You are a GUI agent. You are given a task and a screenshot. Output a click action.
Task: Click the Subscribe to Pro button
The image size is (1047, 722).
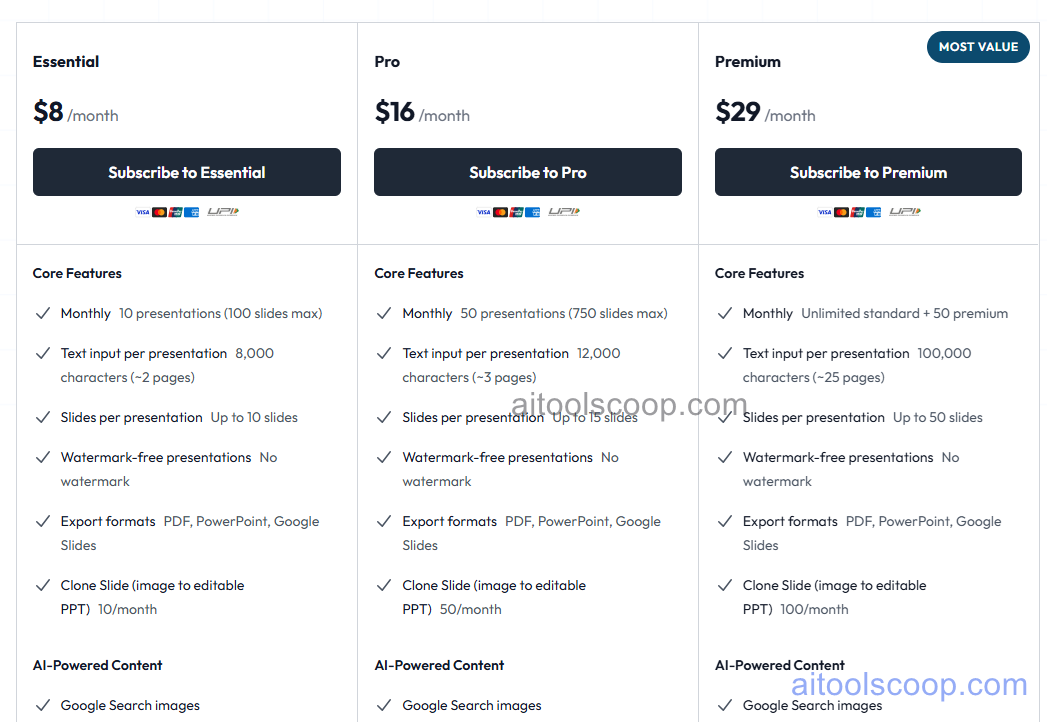click(527, 171)
